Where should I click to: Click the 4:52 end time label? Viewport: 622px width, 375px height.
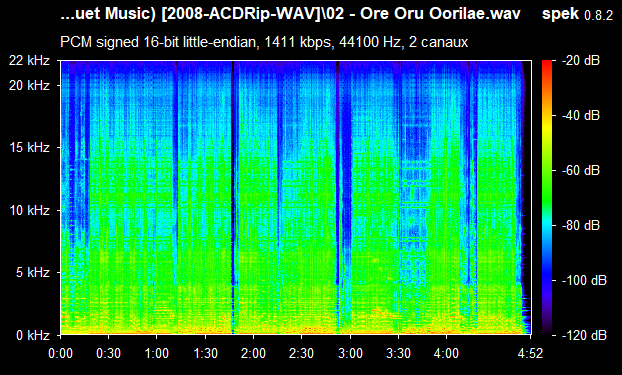tap(530, 353)
